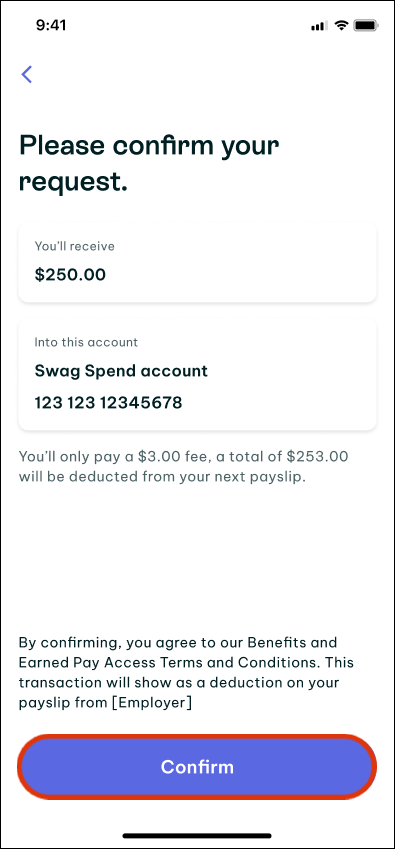Image resolution: width=395 pixels, height=849 pixels.
Task: Tap the Please confirm your request heading
Action: coord(149,164)
